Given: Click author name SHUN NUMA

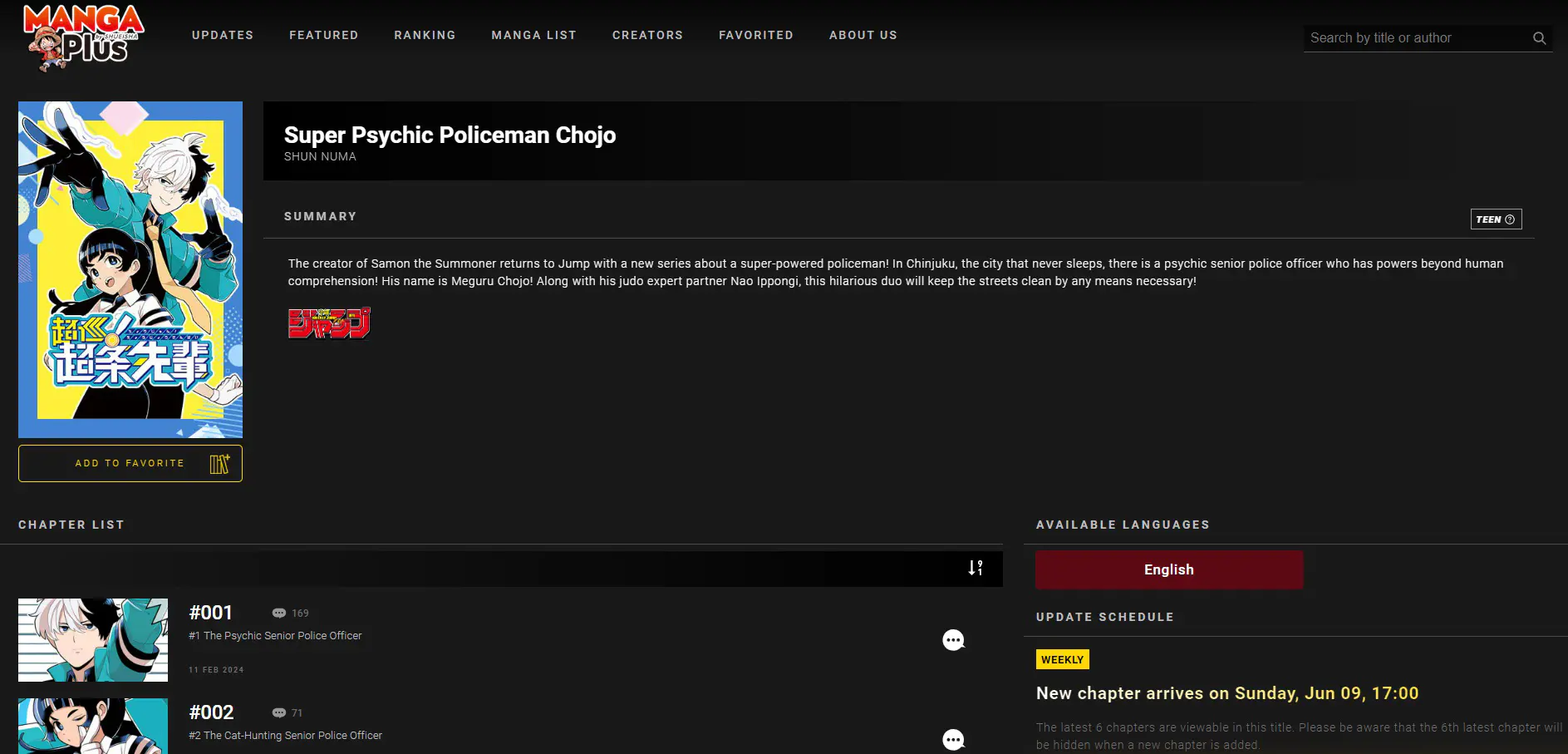Looking at the screenshot, I should click(x=320, y=156).
